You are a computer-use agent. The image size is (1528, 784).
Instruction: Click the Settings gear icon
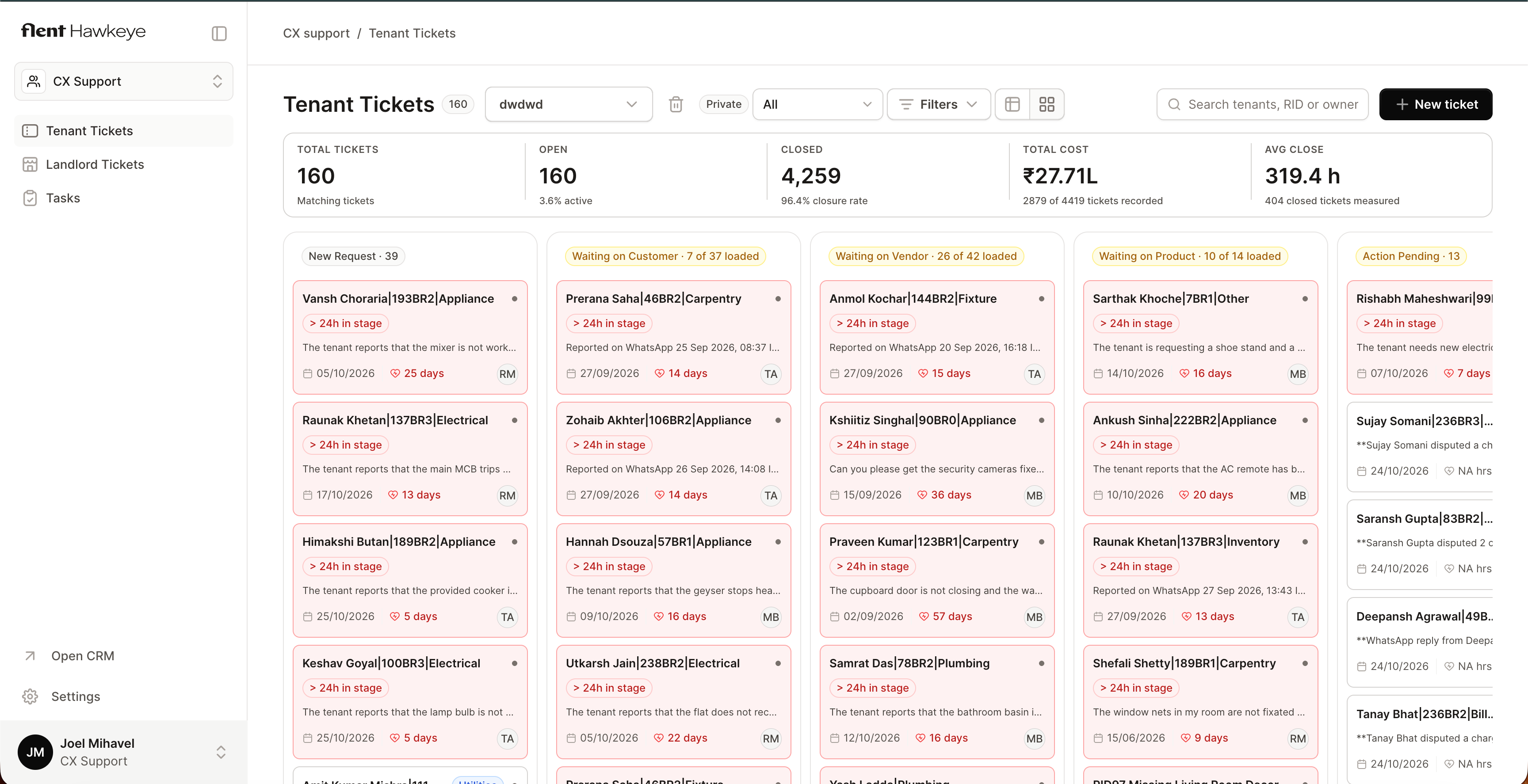30,696
